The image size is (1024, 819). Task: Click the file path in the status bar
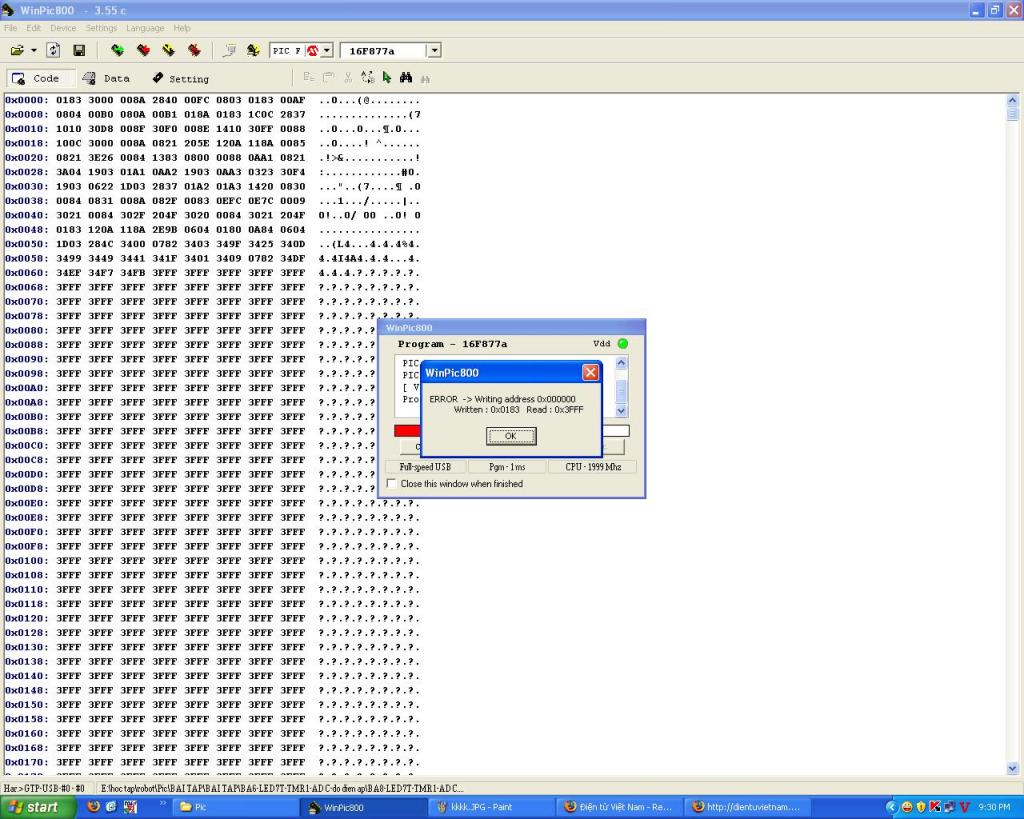(282, 788)
